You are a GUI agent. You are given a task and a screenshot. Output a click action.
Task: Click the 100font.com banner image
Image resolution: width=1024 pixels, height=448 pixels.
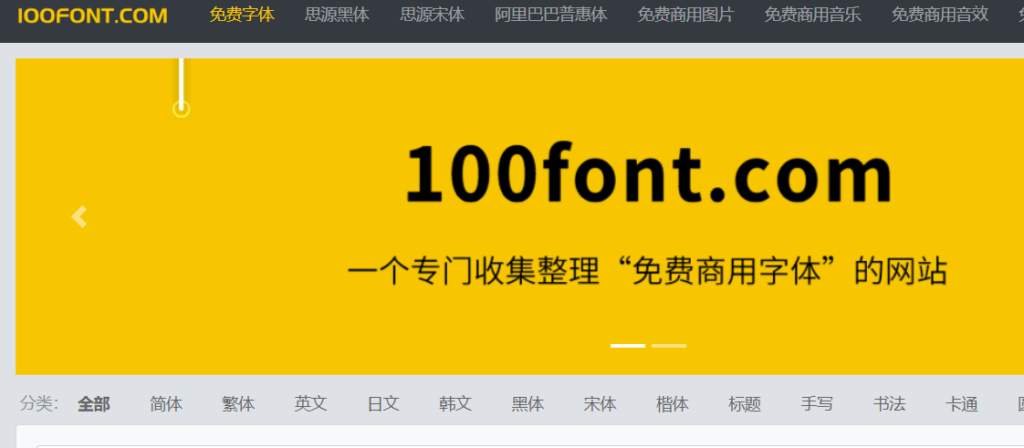point(520,216)
